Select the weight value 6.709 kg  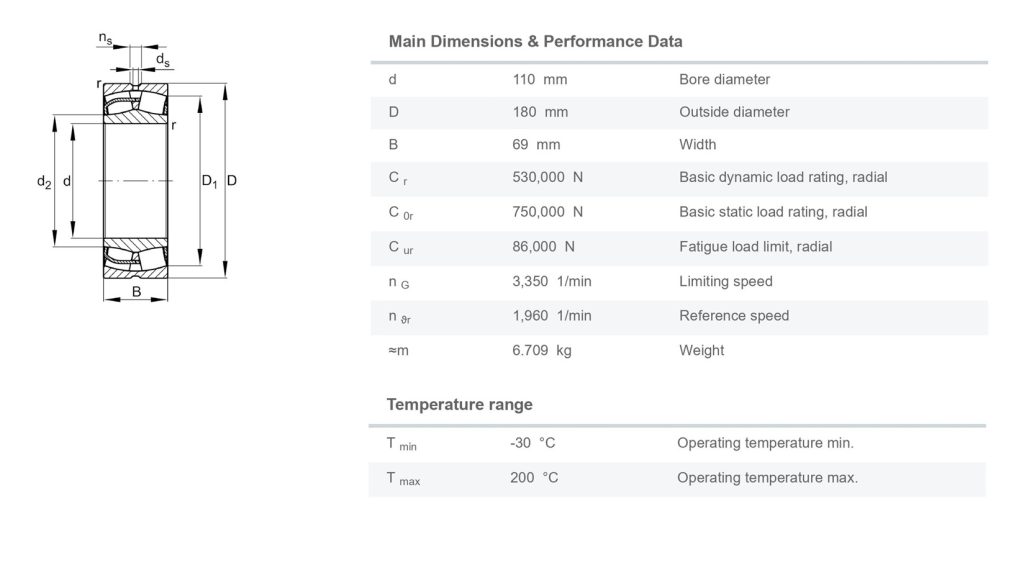point(542,350)
